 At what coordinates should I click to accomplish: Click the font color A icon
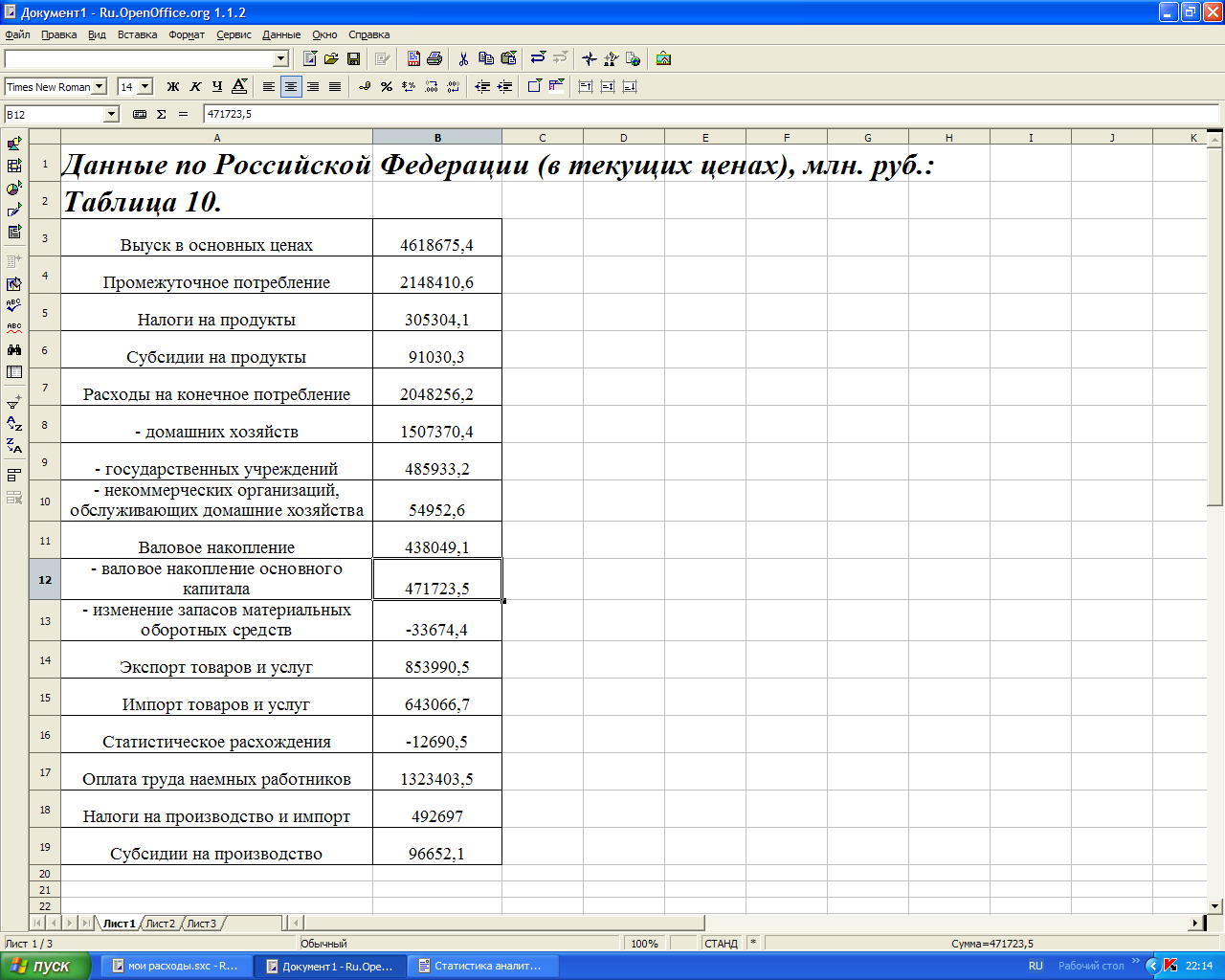(x=239, y=87)
